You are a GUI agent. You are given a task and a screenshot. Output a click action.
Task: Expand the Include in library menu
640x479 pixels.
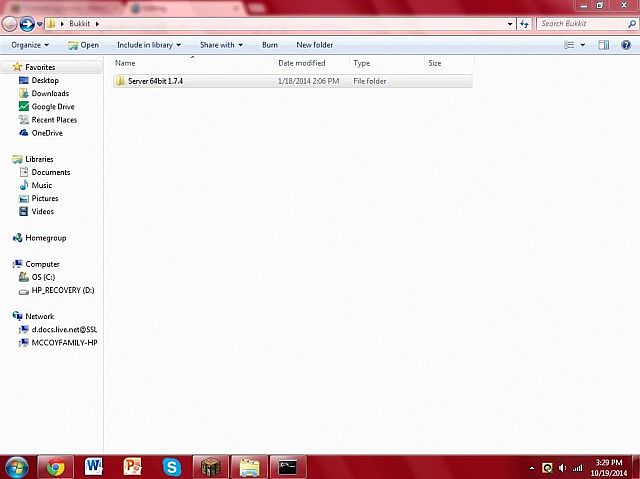coord(148,45)
